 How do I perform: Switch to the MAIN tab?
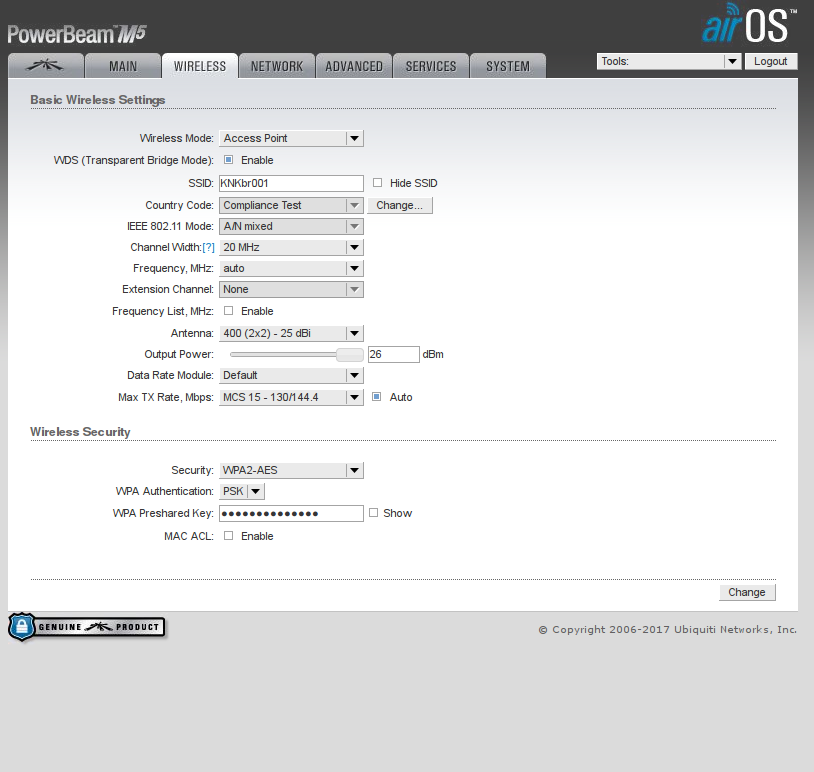[x=123, y=66]
